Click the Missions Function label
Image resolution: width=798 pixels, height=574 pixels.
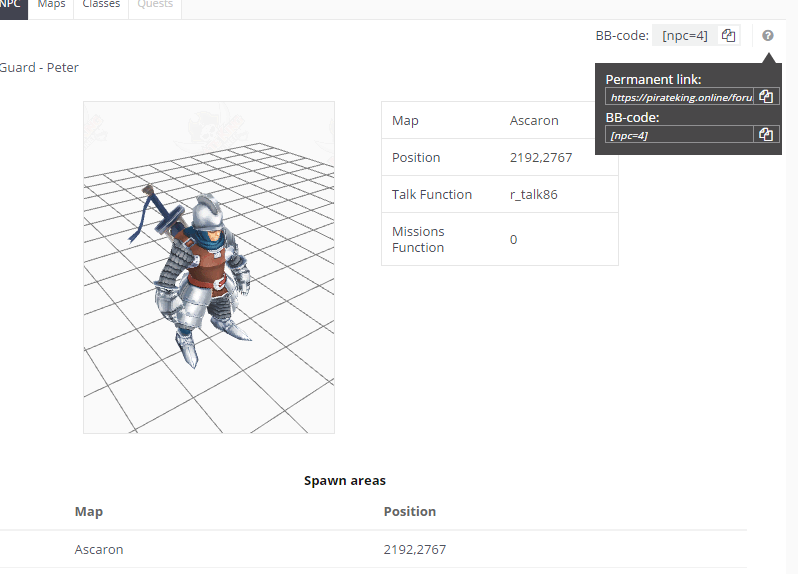coord(418,240)
